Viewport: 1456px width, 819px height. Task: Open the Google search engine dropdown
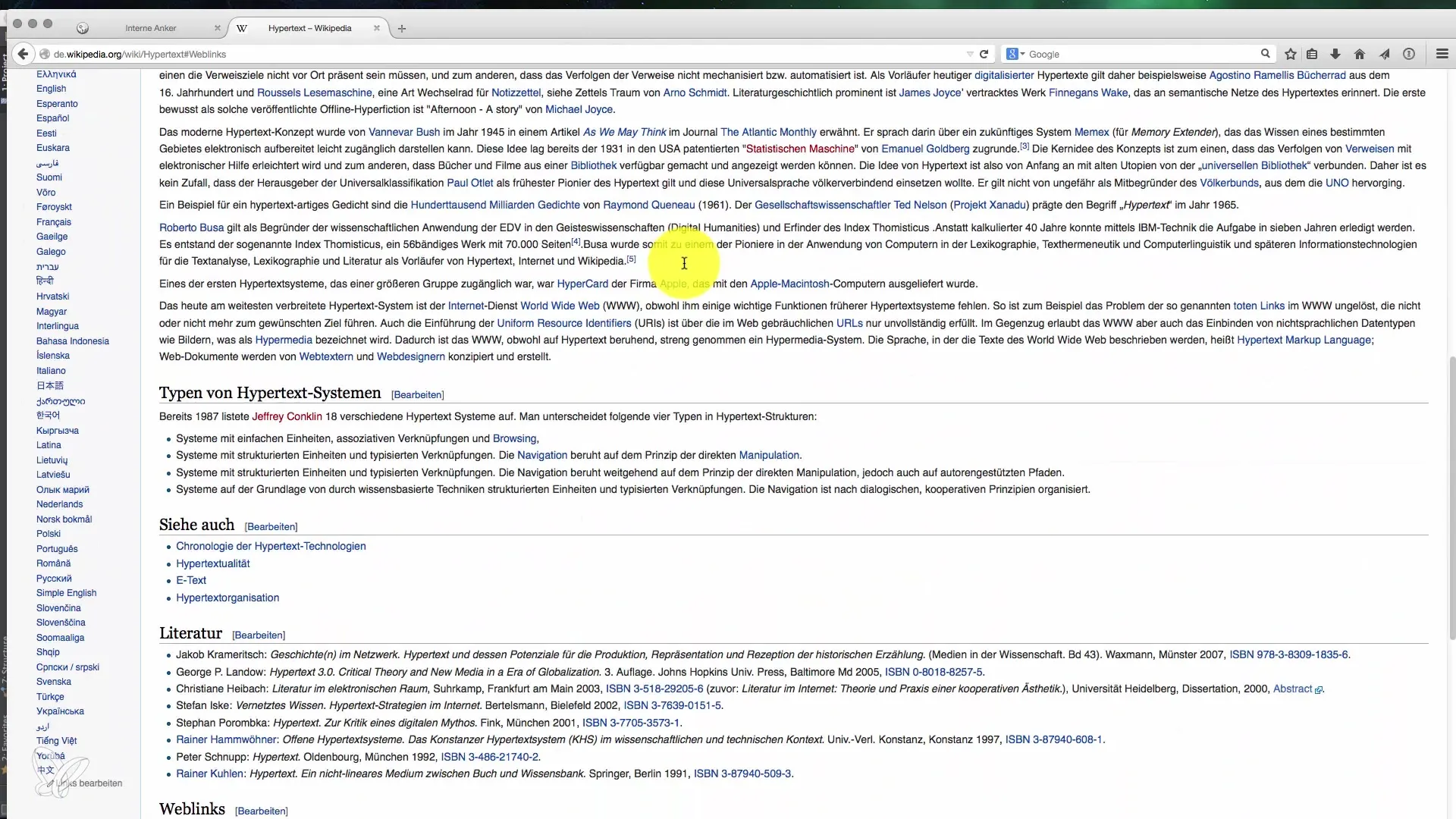point(1015,54)
